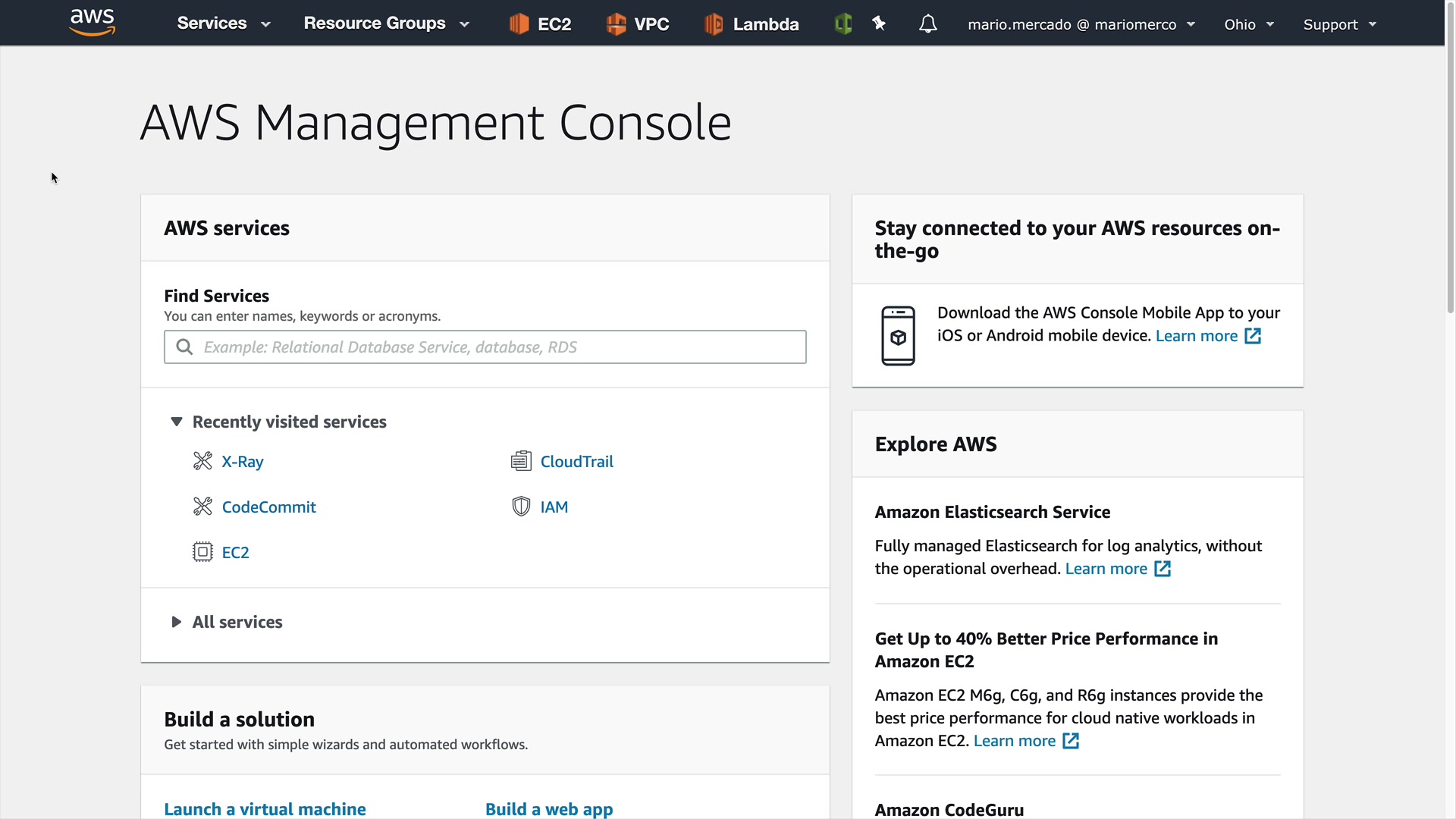
Task: Click the green service shortcut icon
Action: pos(843,24)
